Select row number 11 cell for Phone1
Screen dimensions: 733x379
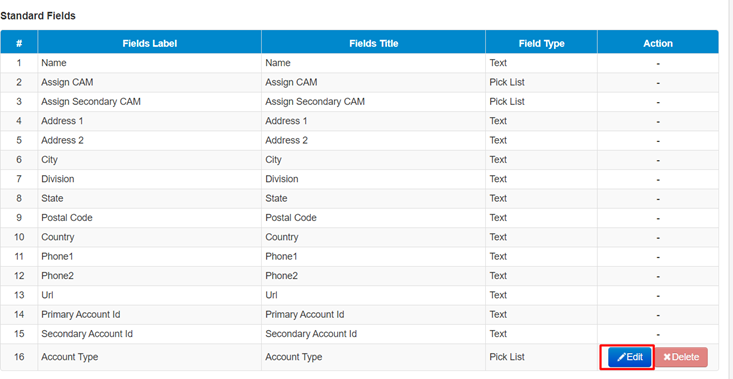point(19,257)
